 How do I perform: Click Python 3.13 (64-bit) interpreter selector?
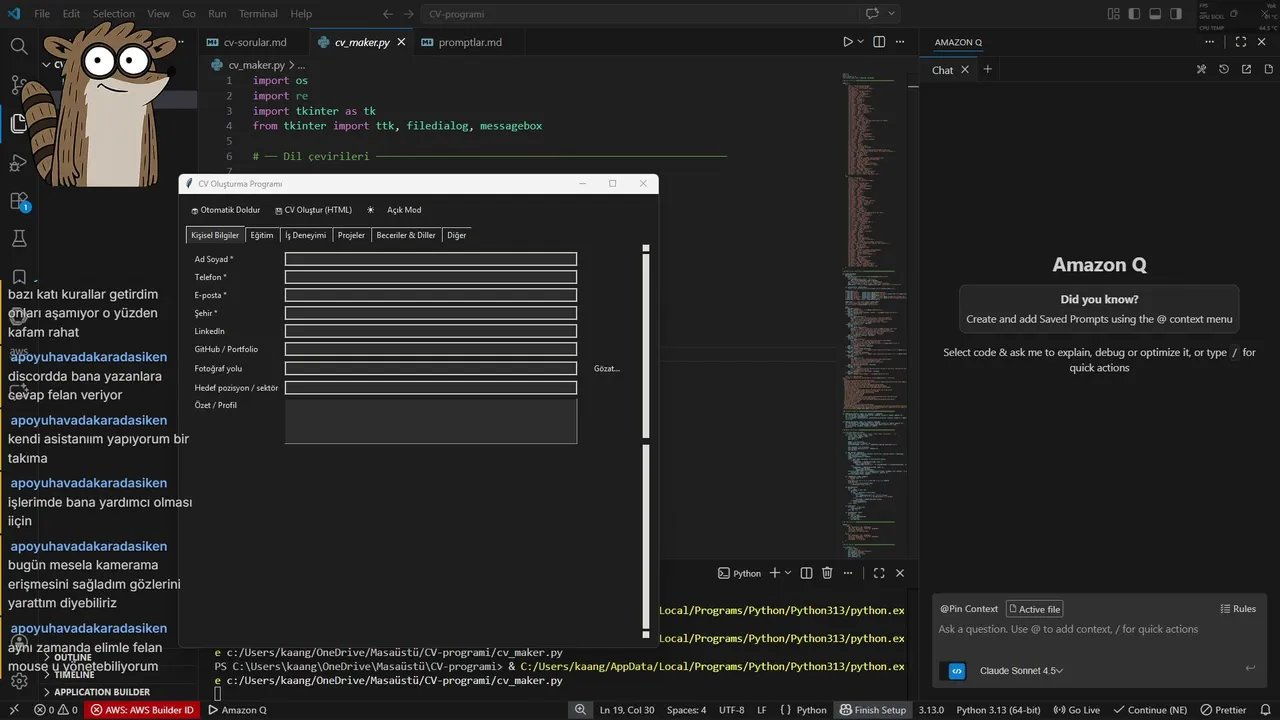pos(998,710)
